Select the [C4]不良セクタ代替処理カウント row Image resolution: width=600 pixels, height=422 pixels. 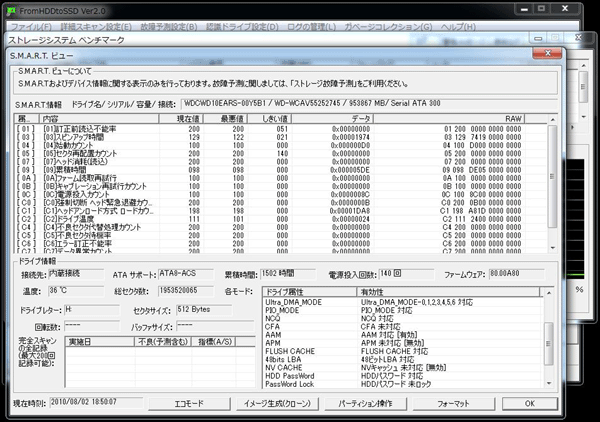281,227
